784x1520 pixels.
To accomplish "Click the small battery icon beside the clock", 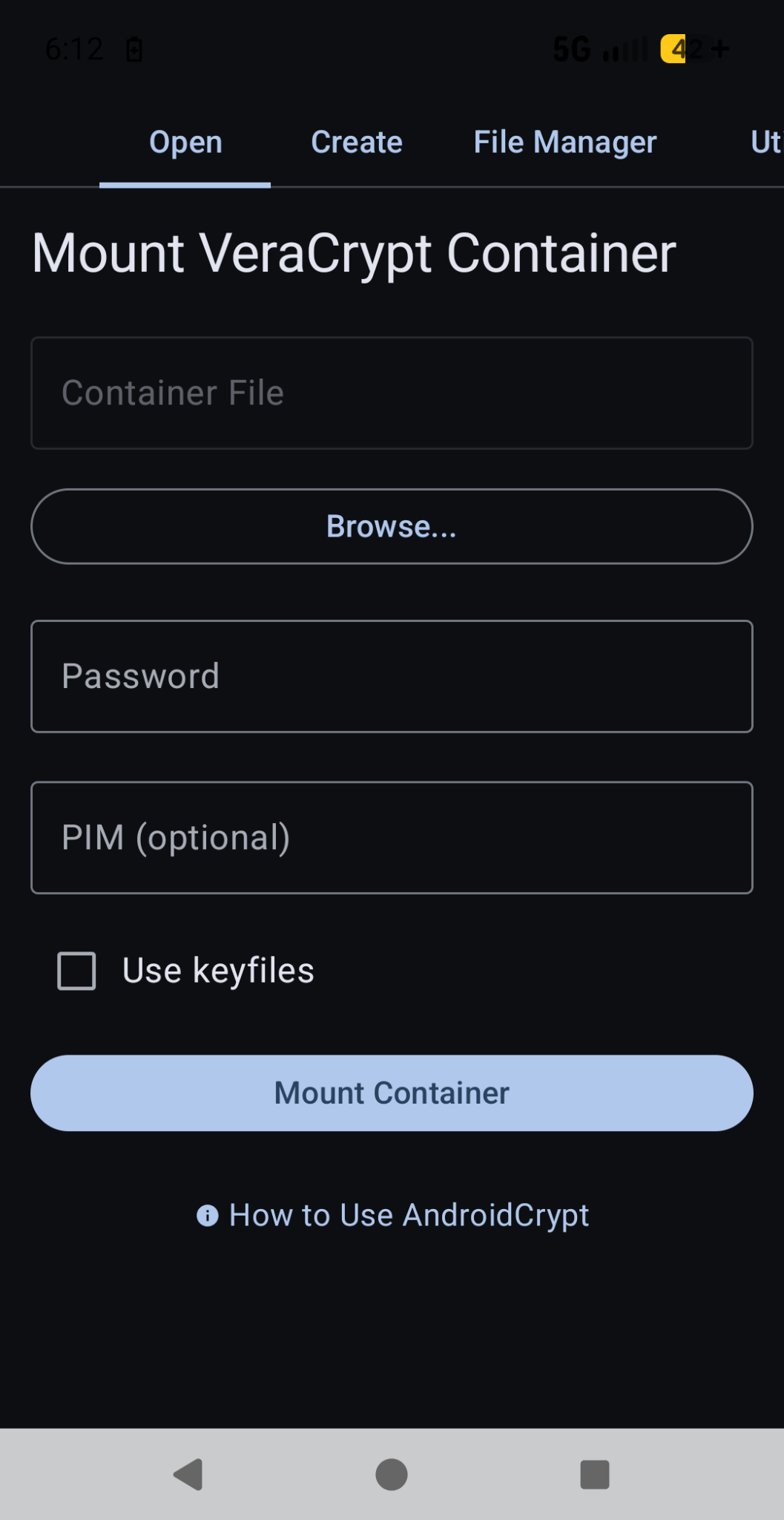I will tap(134, 50).
